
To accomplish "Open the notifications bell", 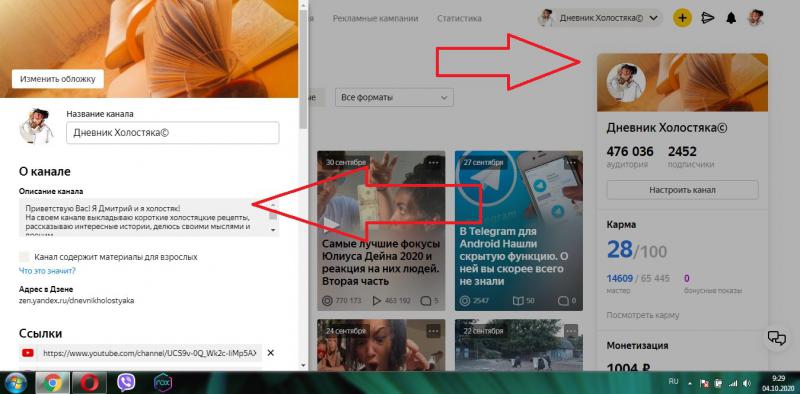I will (x=731, y=18).
